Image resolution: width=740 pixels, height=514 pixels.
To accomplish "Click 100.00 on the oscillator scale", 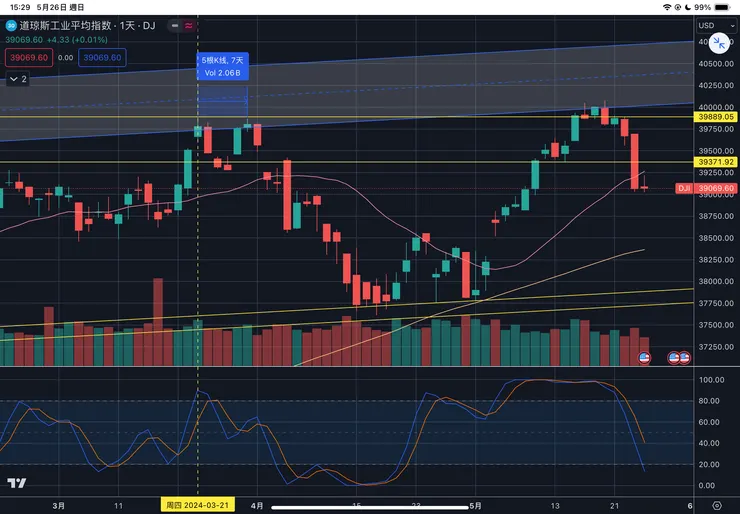I will tap(712, 380).
